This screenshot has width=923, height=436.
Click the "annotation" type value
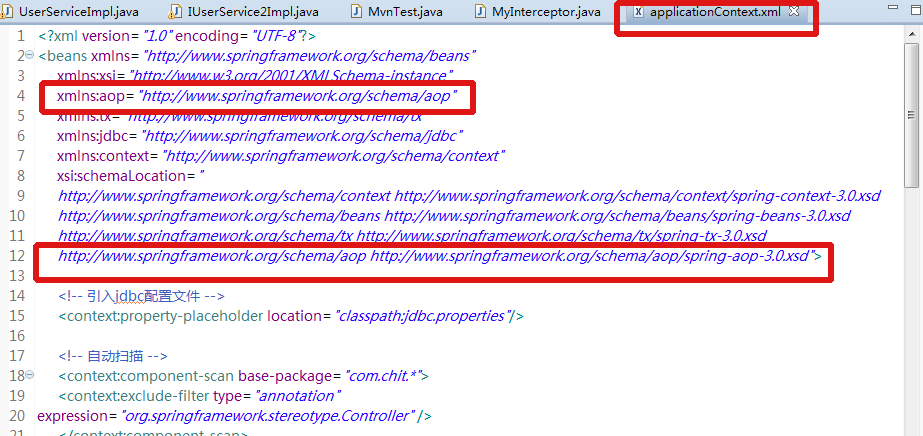(x=298, y=395)
